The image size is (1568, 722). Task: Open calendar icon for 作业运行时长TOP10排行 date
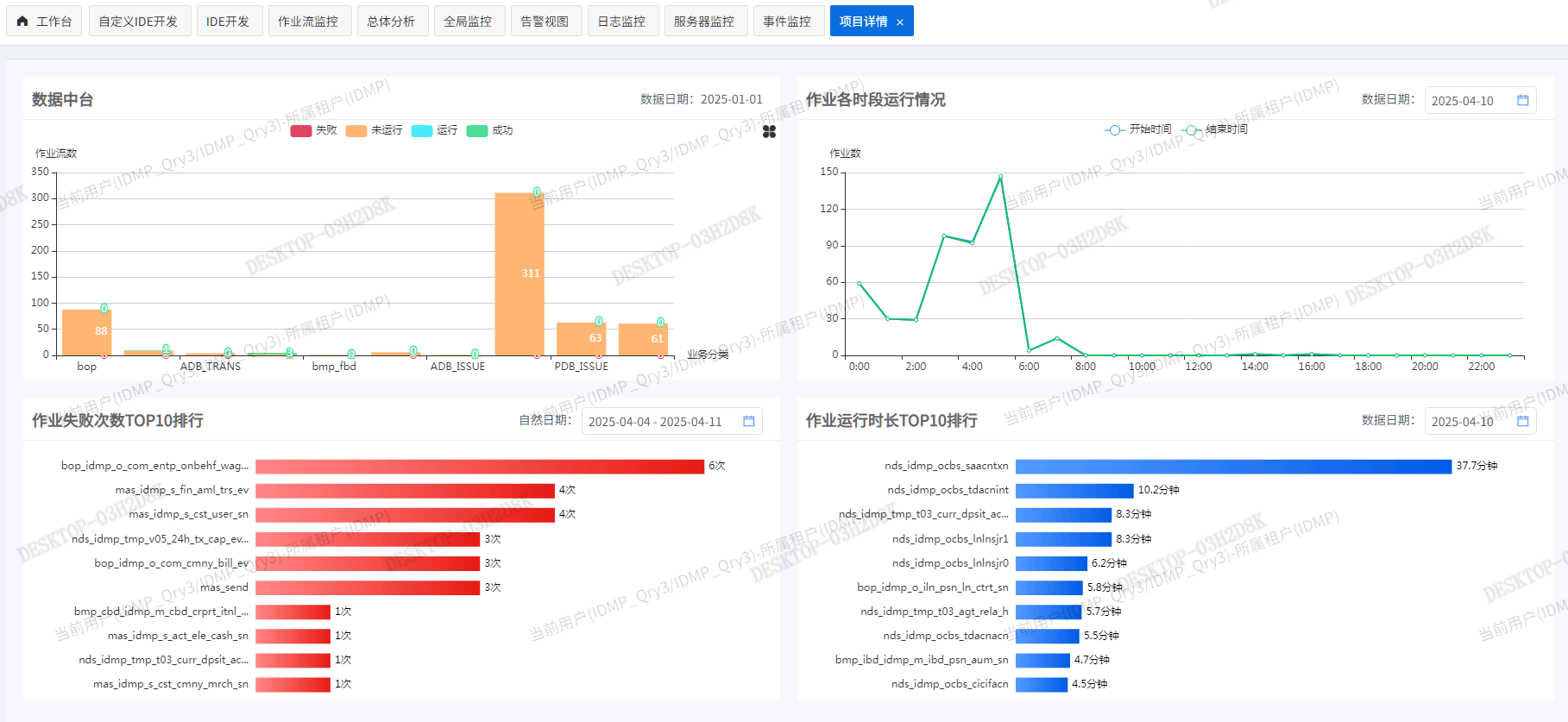(1523, 421)
